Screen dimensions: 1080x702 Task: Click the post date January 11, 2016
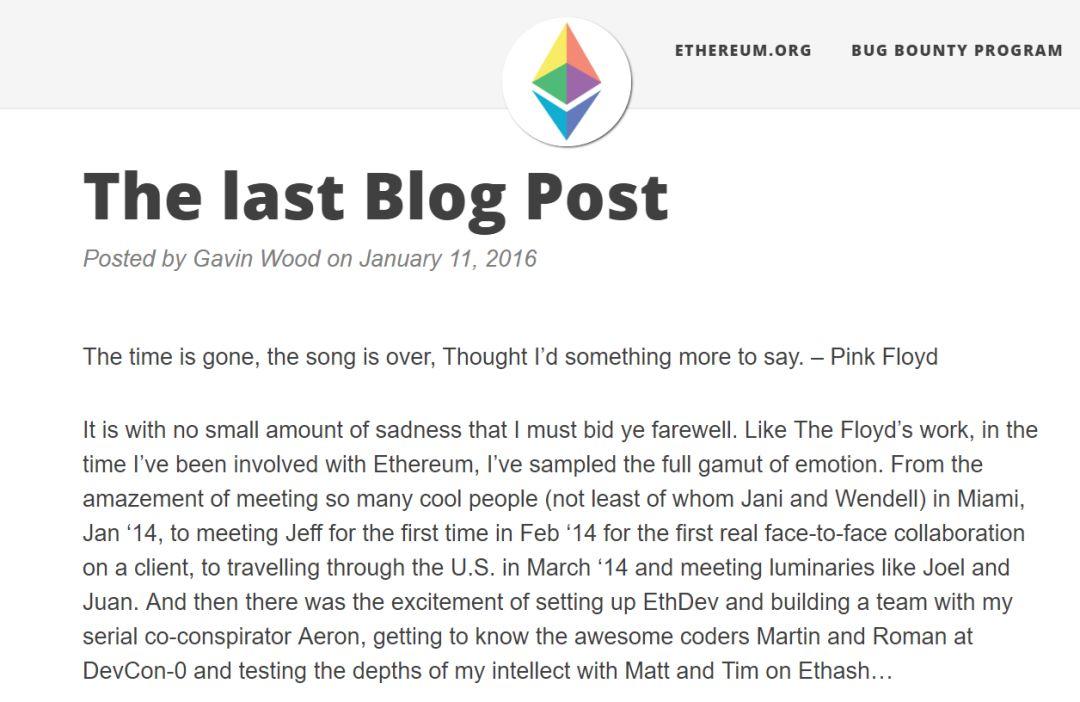448,258
